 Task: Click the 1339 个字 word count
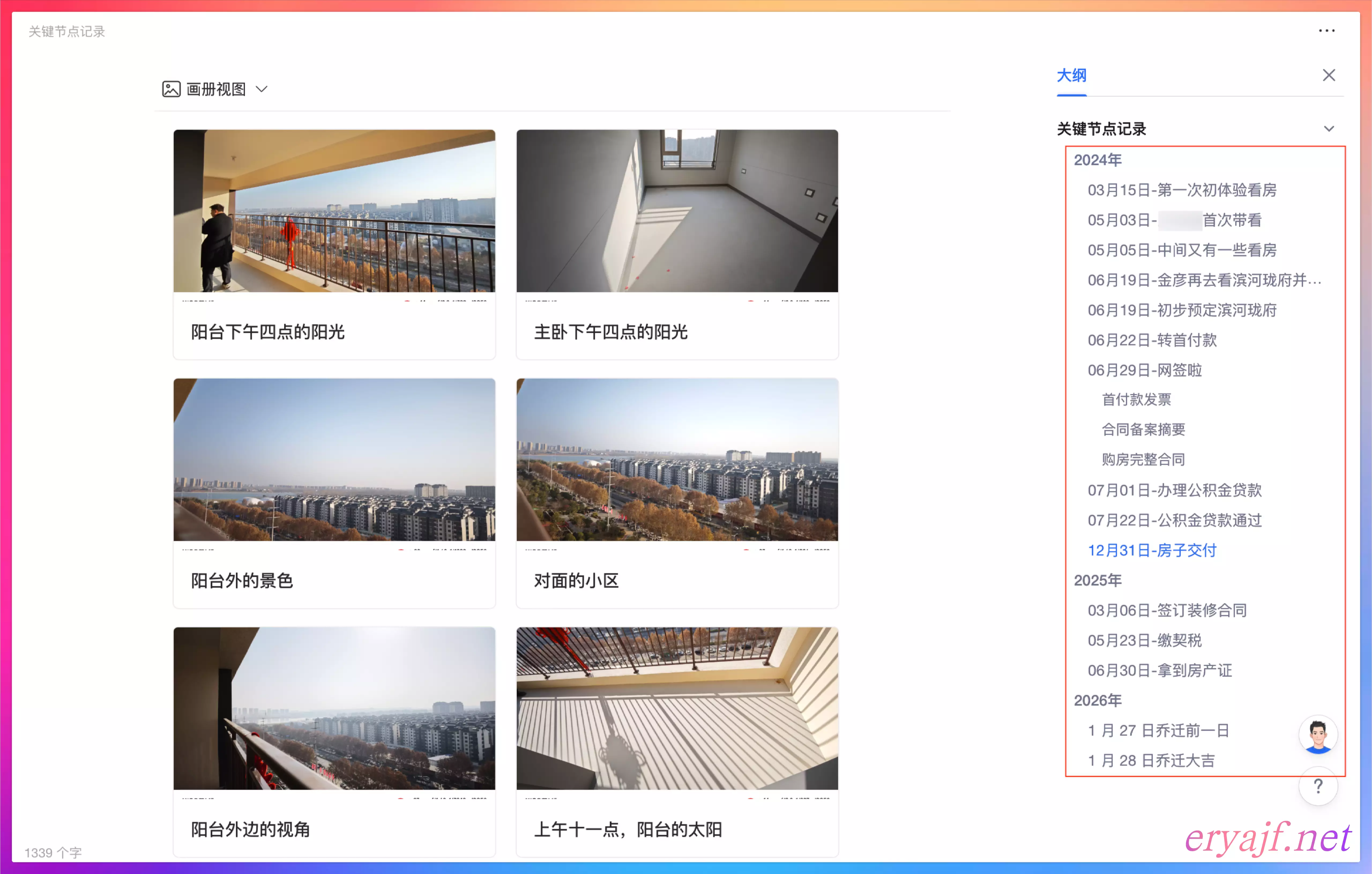tap(53, 852)
